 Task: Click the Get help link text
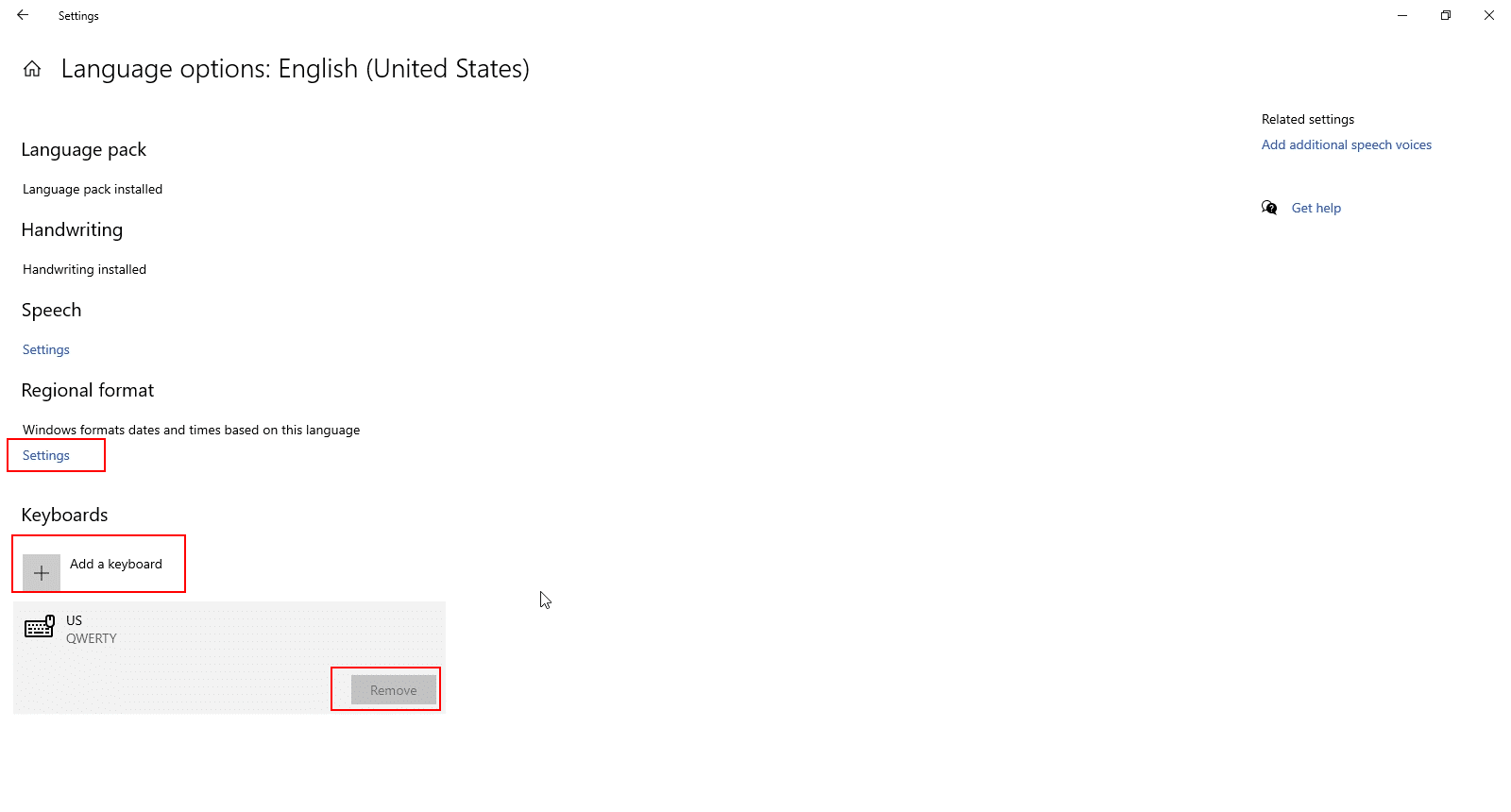(x=1316, y=208)
